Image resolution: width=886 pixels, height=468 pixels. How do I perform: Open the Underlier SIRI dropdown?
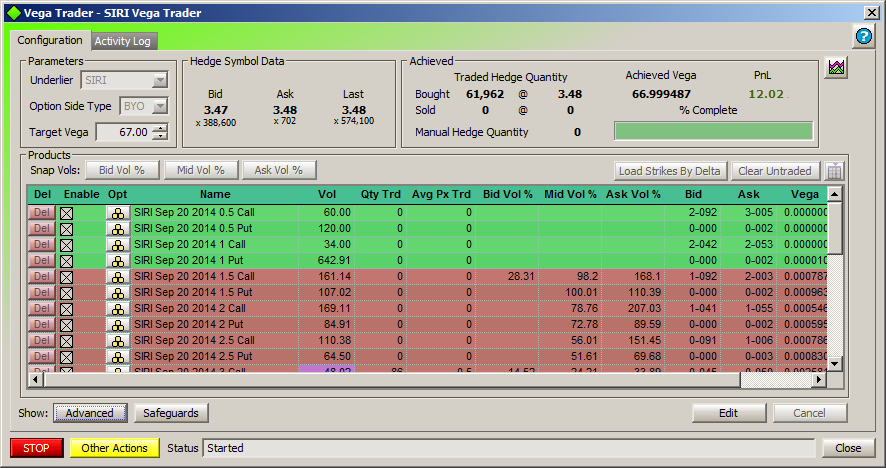pyautogui.click(x=160, y=80)
